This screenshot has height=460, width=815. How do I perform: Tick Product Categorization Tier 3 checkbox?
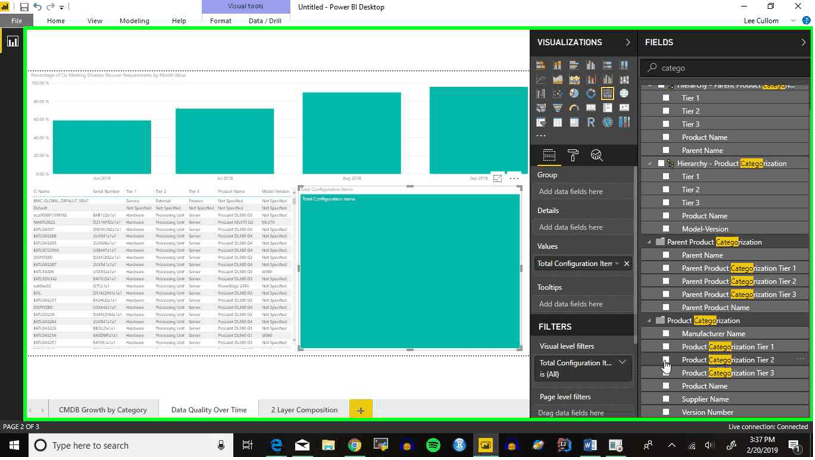click(x=666, y=373)
